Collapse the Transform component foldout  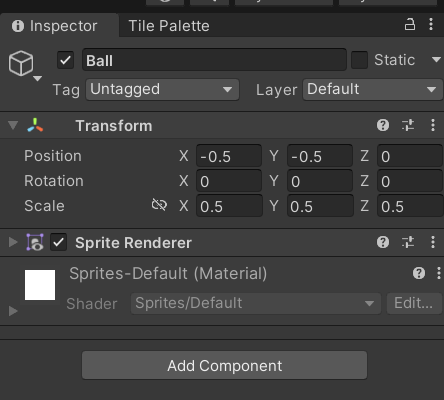13,125
